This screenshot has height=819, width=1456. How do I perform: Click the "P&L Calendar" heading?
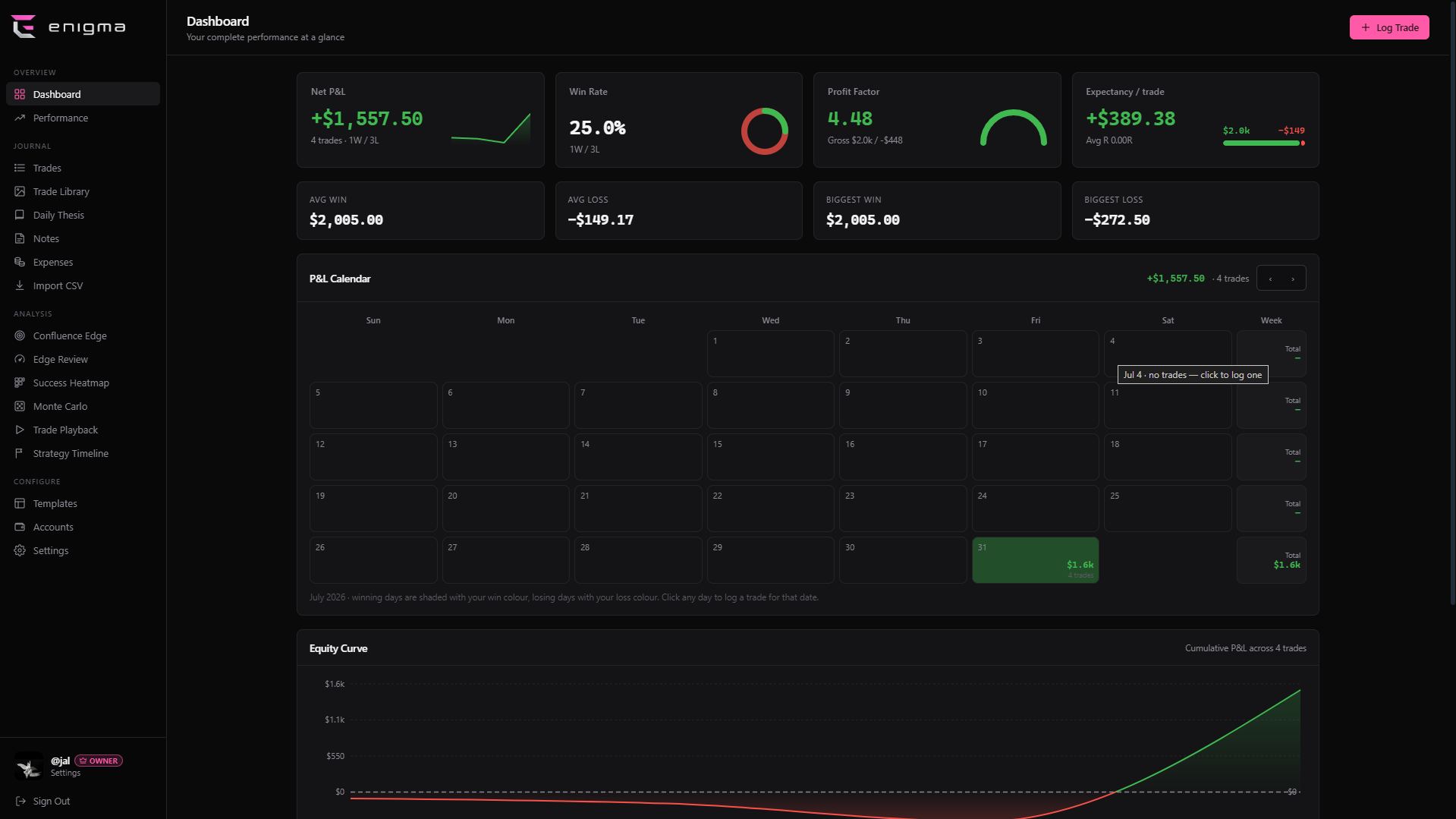(340, 279)
